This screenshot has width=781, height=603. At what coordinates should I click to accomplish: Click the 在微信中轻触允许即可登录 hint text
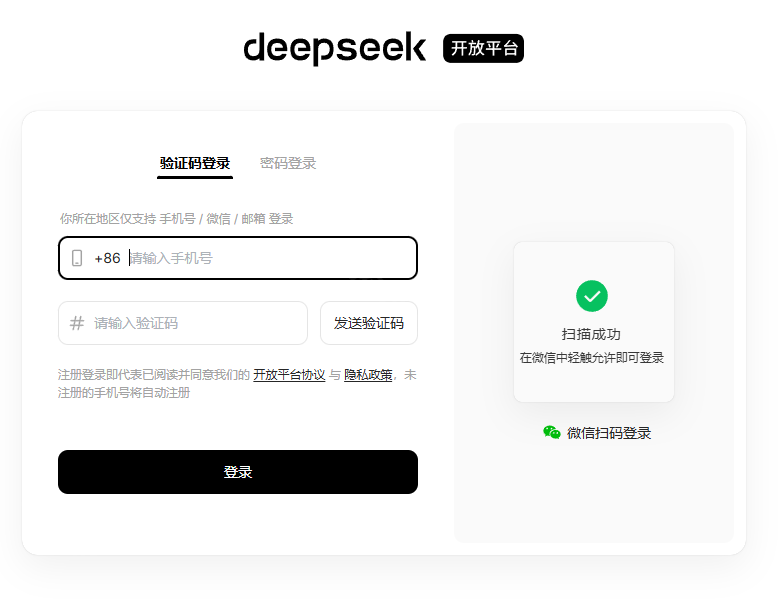pyautogui.click(x=592, y=358)
